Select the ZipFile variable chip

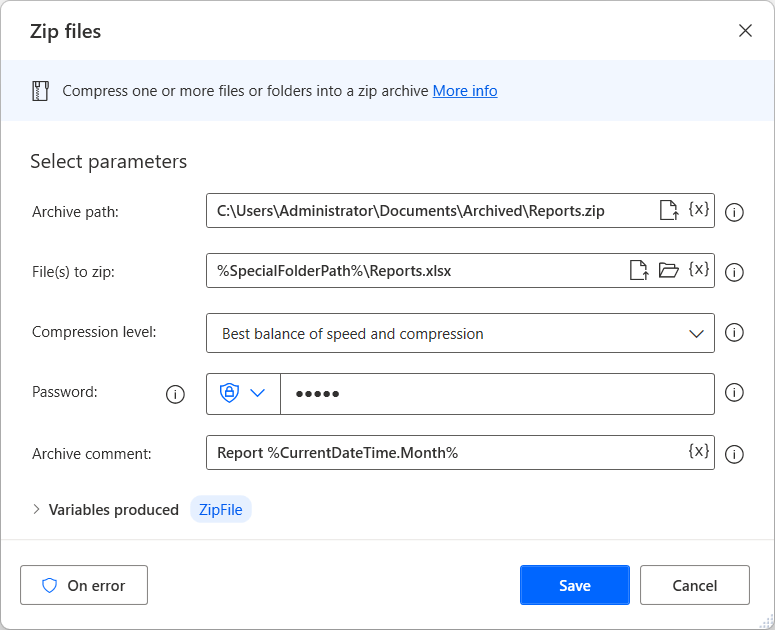pyautogui.click(x=221, y=509)
